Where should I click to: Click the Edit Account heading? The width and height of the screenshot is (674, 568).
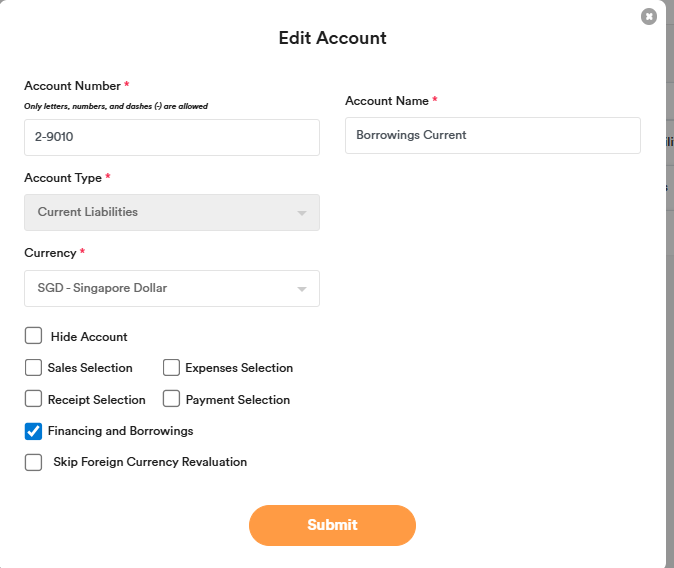coord(332,38)
